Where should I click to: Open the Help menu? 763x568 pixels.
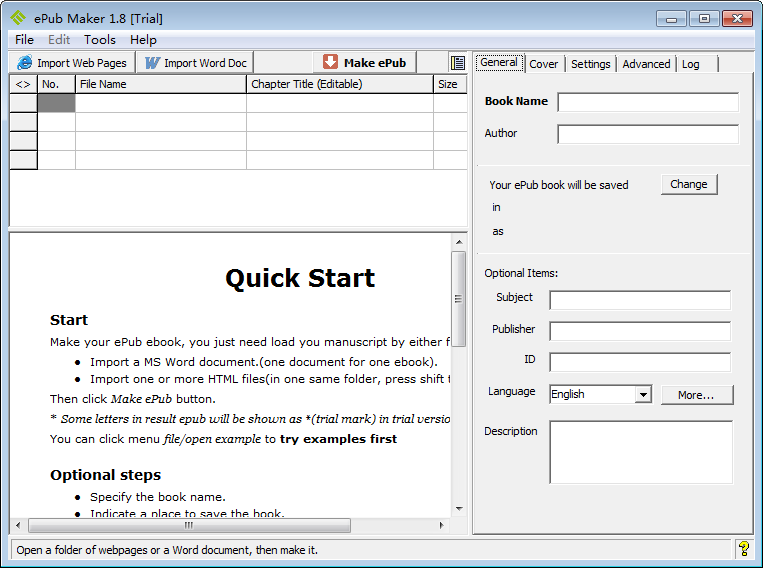[143, 40]
